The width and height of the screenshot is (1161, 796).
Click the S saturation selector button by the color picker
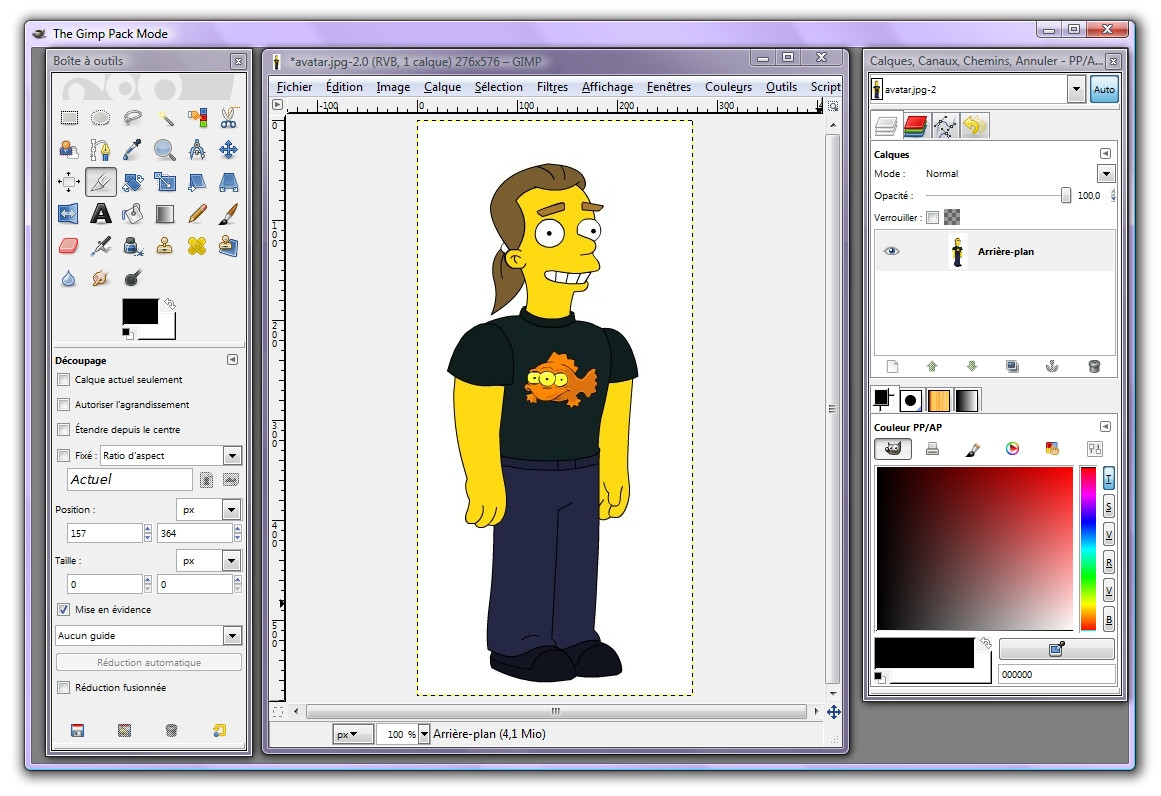pyautogui.click(x=1108, y=507)
